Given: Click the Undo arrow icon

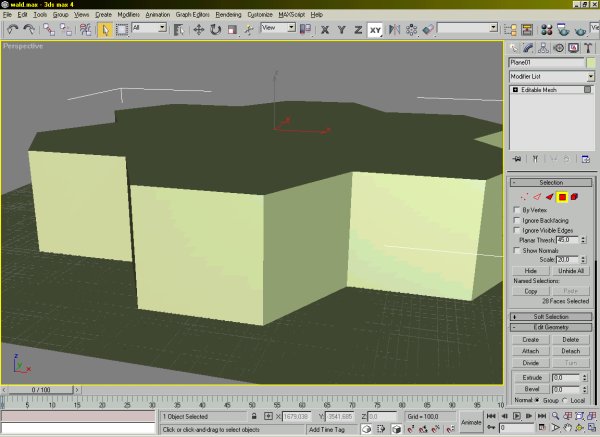Looking at the screenshot, I should pos(12,30).
